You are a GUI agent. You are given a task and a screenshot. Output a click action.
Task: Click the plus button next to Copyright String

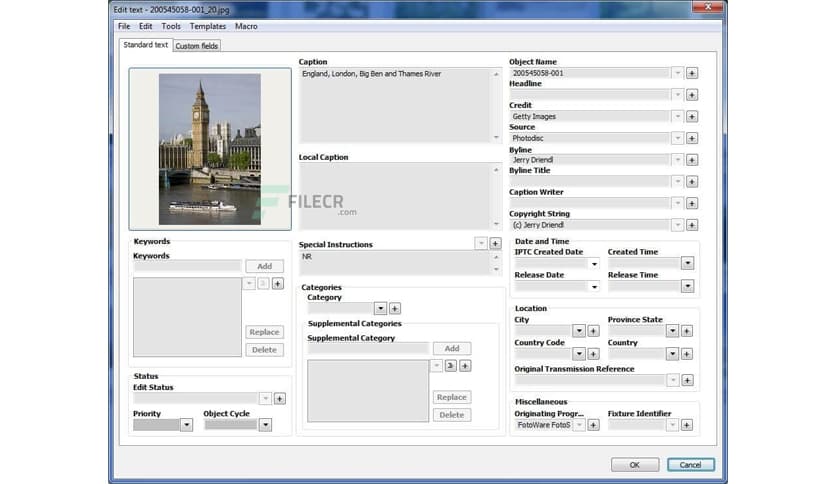pyautogui.click(x=692, y=225)
